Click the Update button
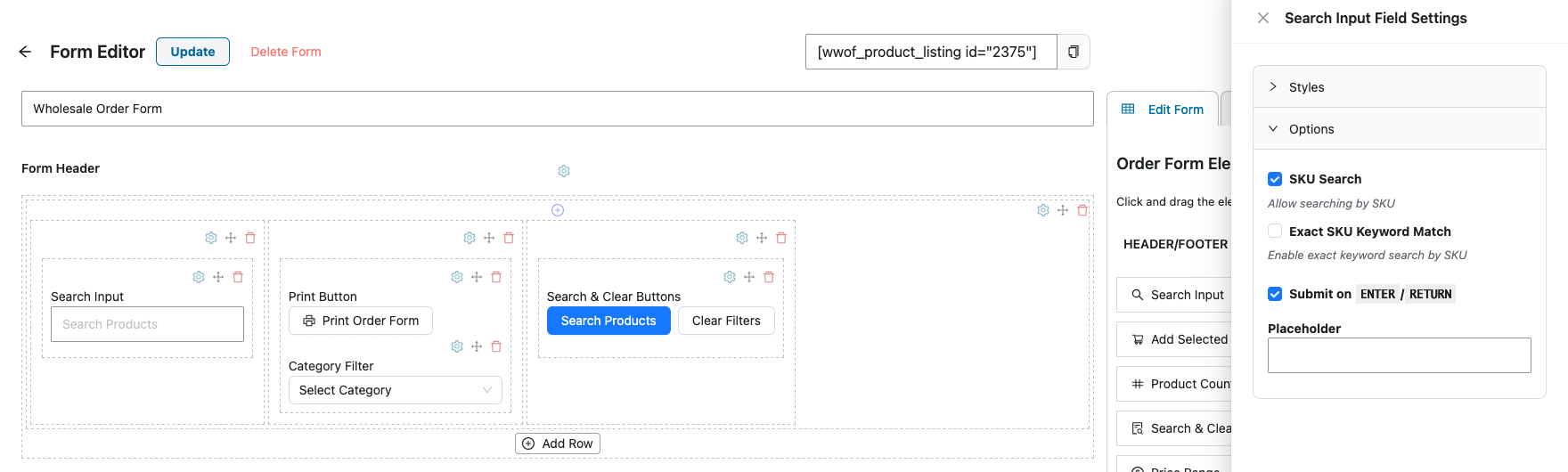The height and width of the screenshot is (472, 1568). click(192, 52)
